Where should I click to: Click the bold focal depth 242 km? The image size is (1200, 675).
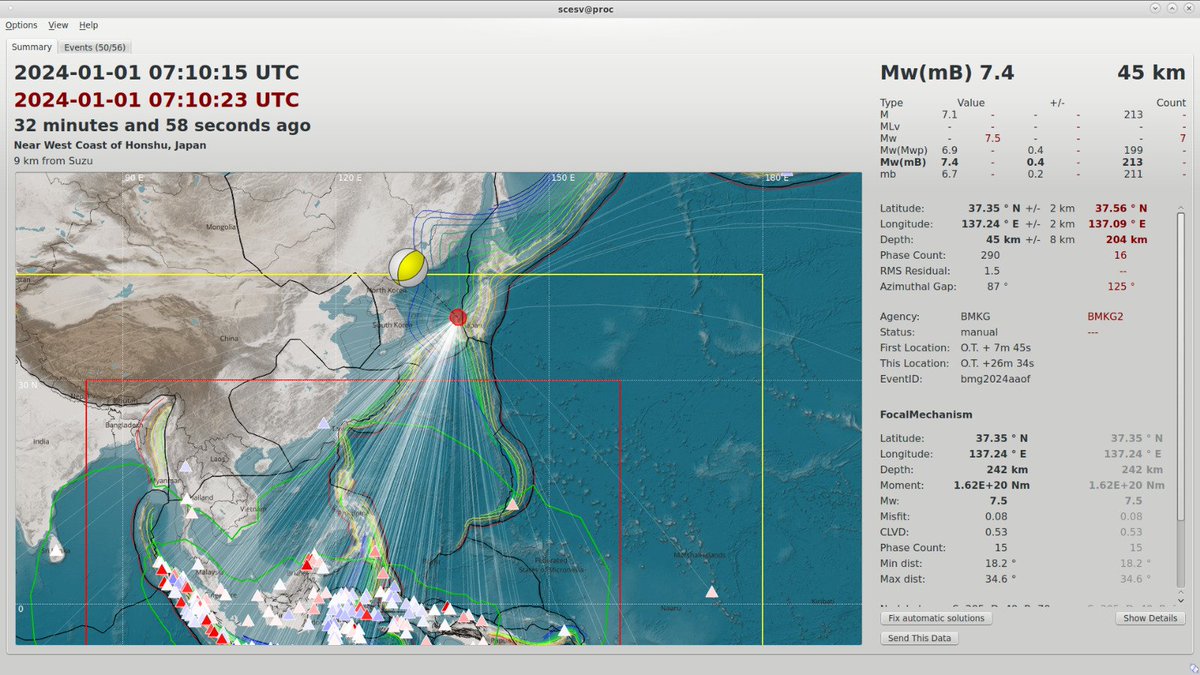[x=1007, y=470]
